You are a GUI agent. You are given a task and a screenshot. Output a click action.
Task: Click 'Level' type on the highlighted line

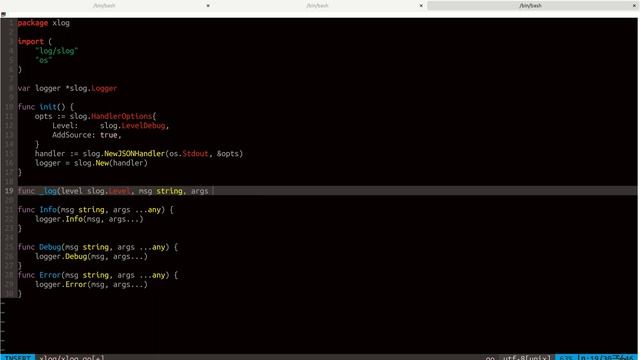click(119, 191)
